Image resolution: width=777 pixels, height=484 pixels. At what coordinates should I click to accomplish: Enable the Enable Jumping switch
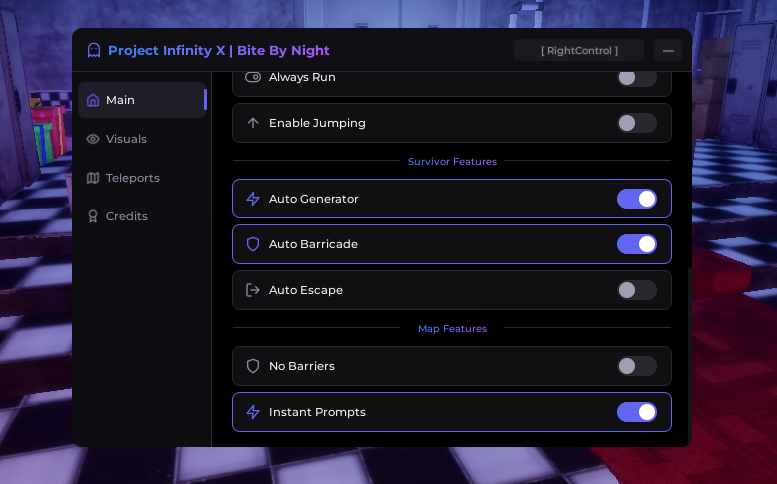[637, 123]
